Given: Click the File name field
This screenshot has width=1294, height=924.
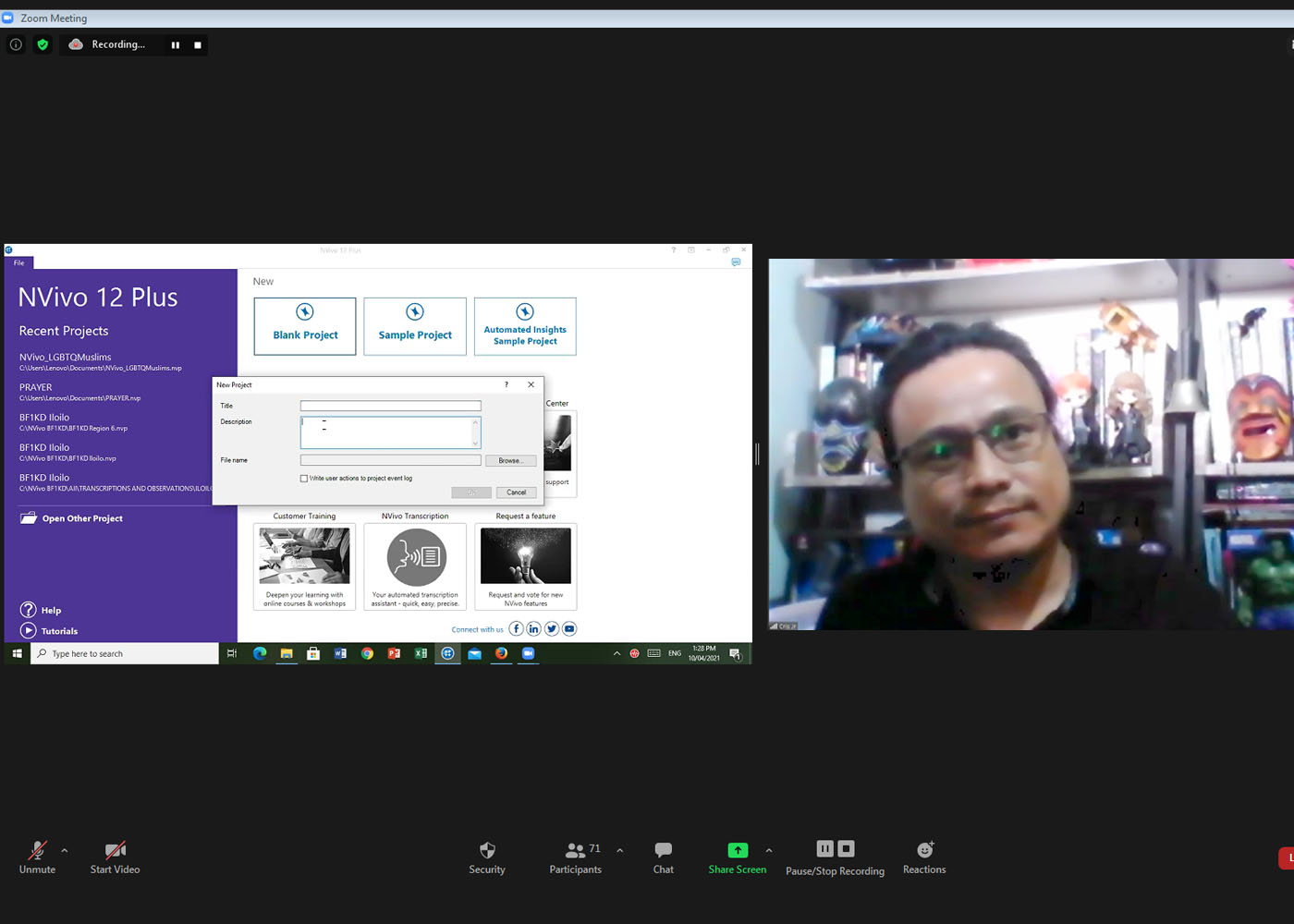Looking at the screenshot, I should coord(390,460).
